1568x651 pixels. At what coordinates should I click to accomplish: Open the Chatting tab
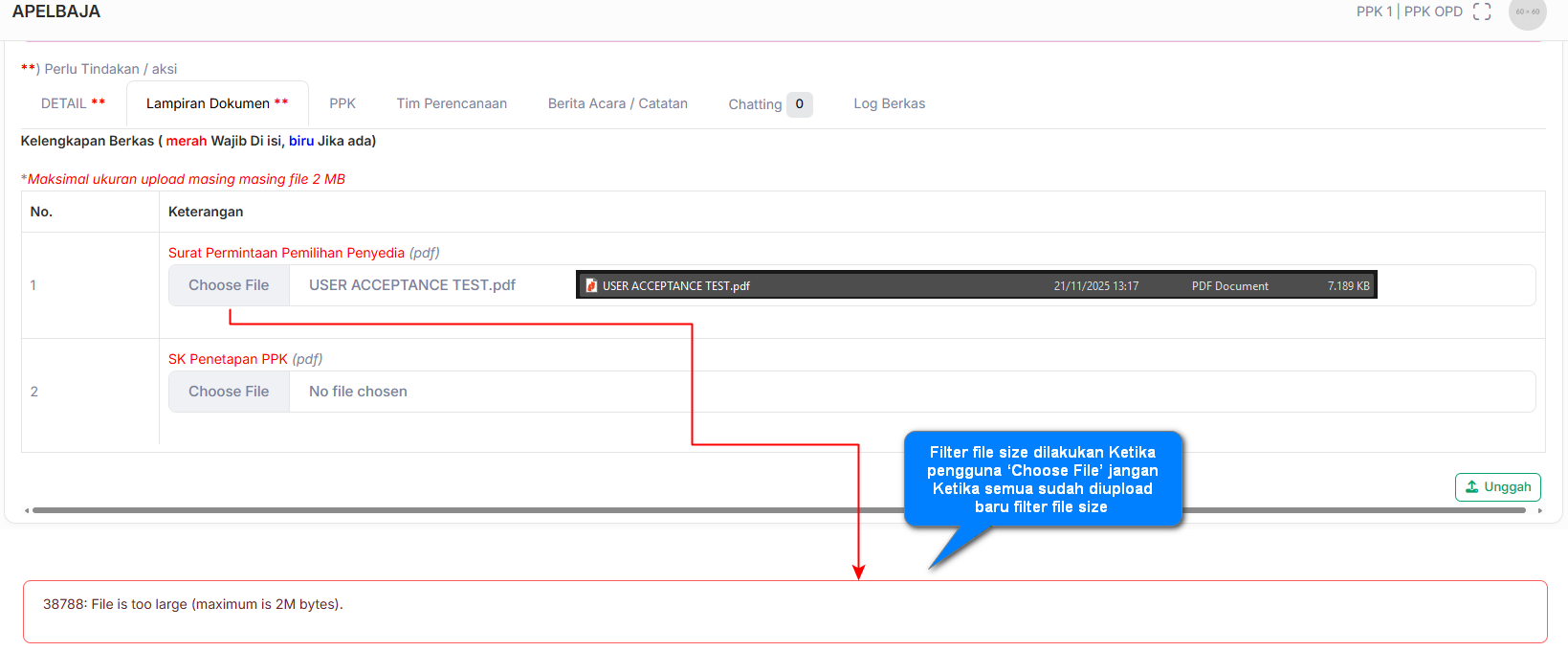[770, 103]
